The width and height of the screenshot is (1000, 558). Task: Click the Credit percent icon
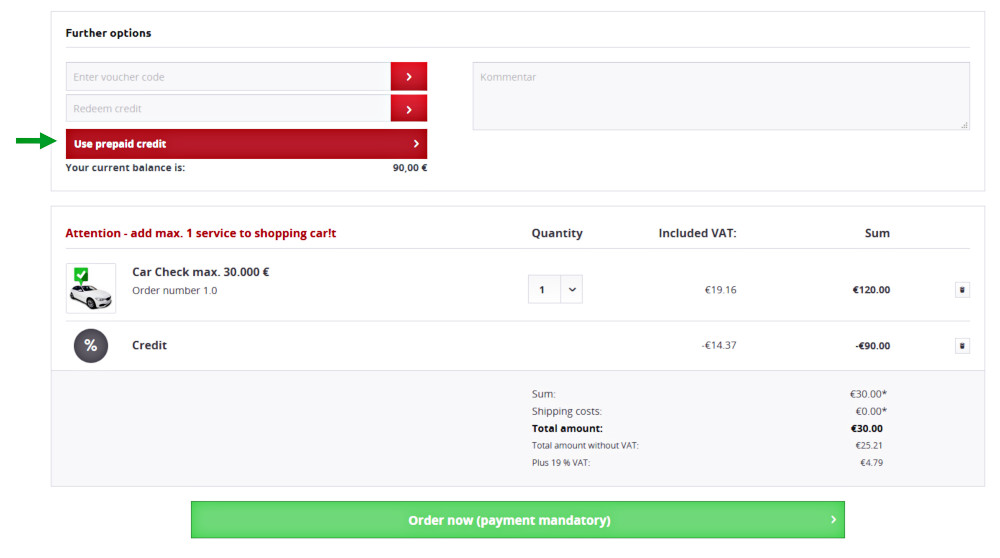pos(90,346)
